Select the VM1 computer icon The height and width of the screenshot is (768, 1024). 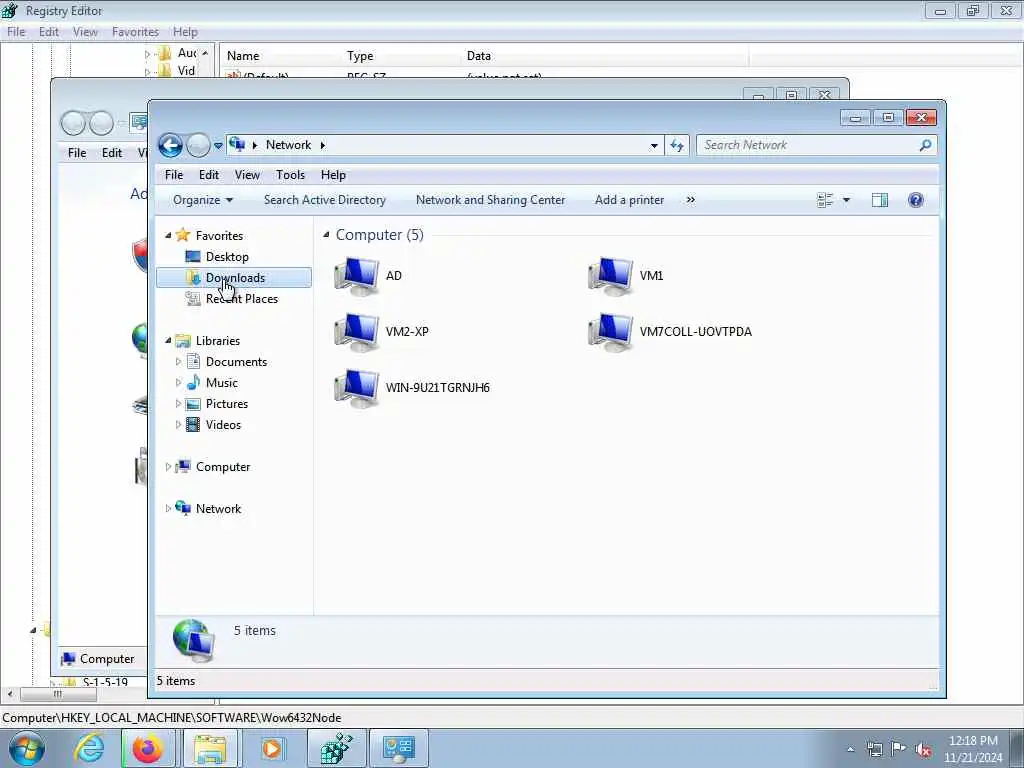point(611,276)
